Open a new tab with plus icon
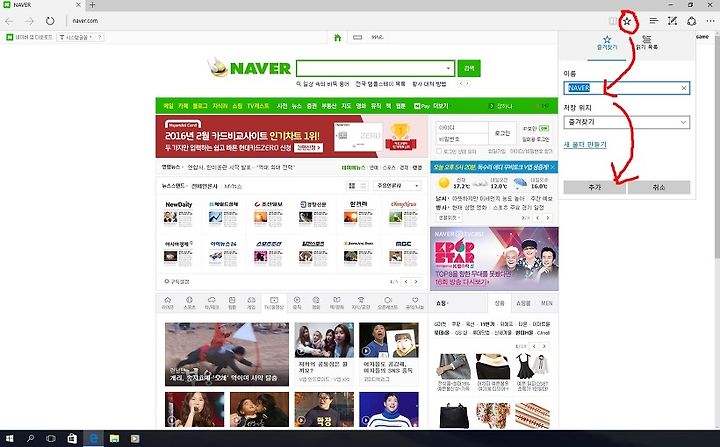720x447 pixels. 92,5
